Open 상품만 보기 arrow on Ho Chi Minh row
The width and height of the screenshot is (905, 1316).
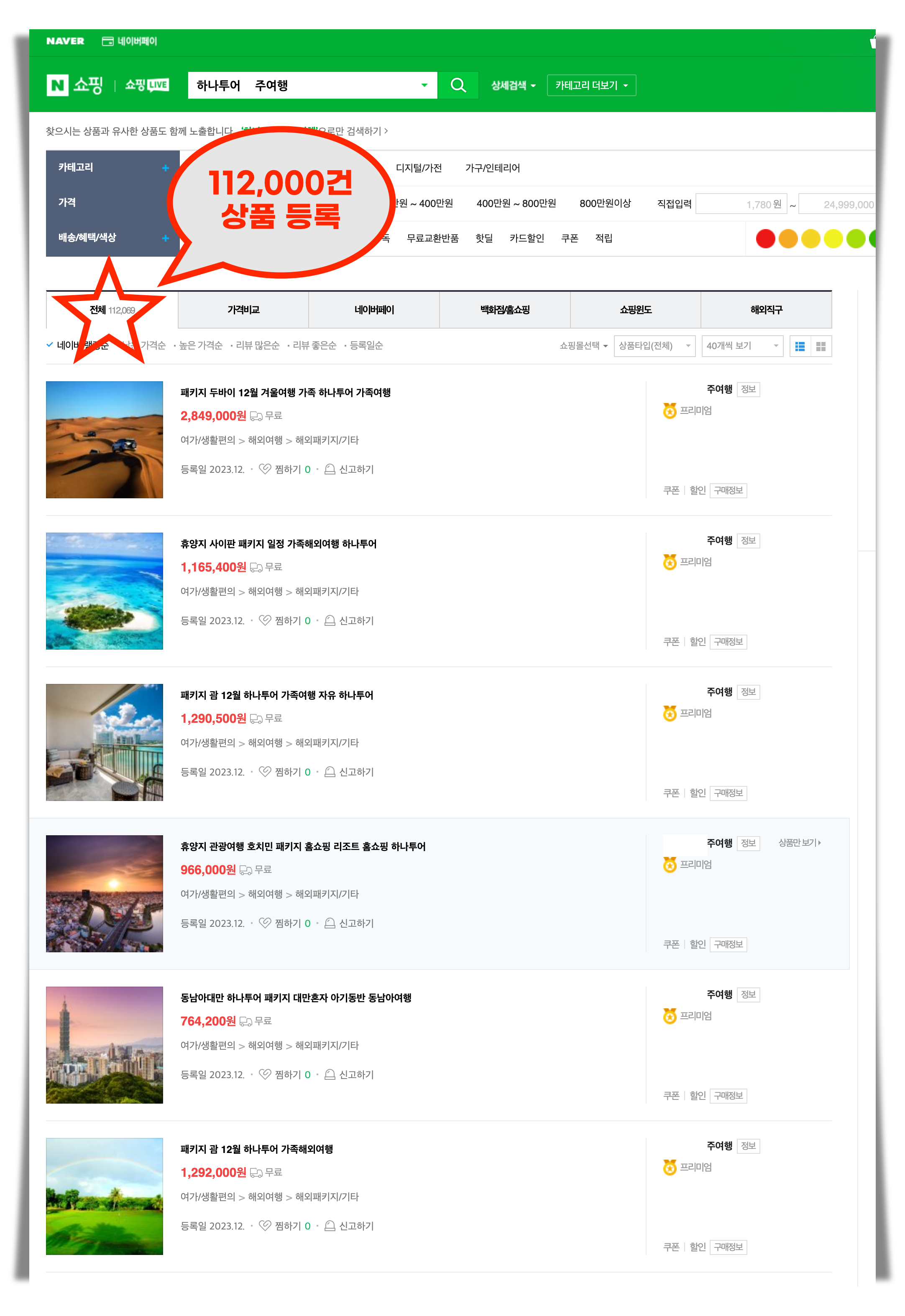[800, 843]
